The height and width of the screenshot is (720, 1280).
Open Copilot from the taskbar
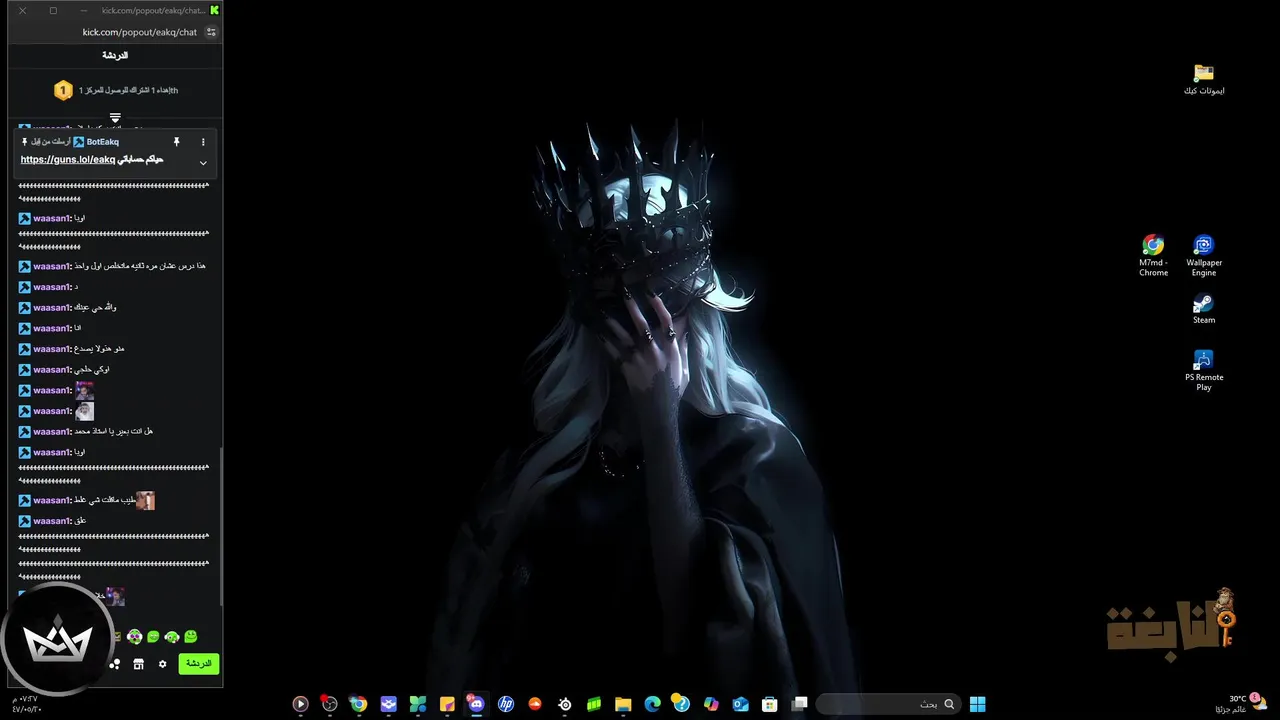click(711, 704)
